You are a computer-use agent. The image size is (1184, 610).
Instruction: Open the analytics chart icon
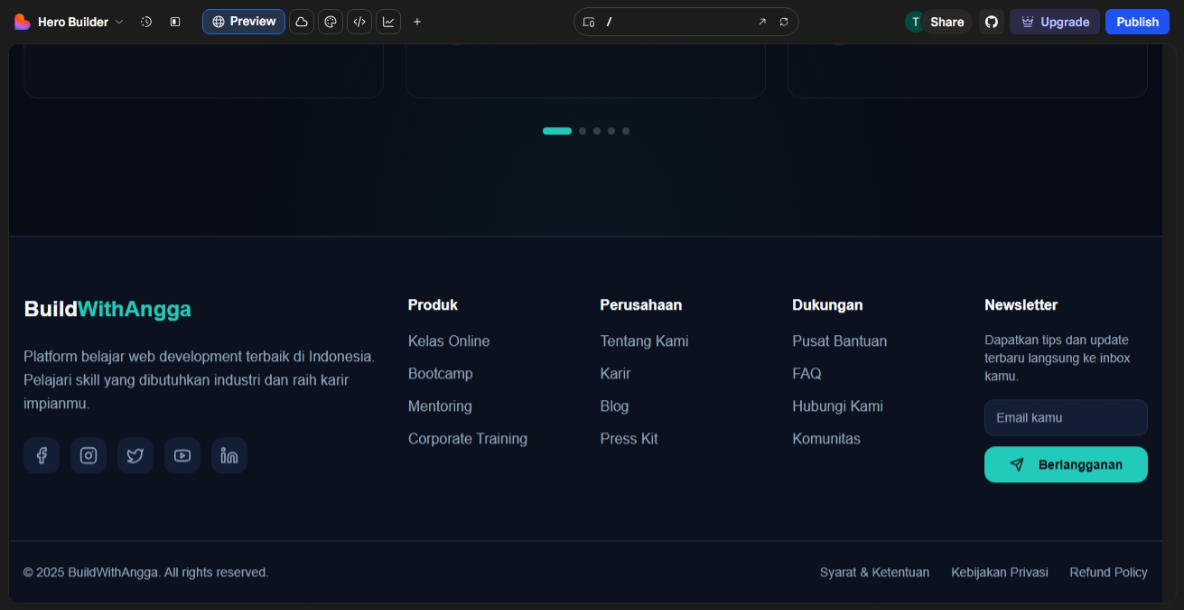(x=388, y=22)
